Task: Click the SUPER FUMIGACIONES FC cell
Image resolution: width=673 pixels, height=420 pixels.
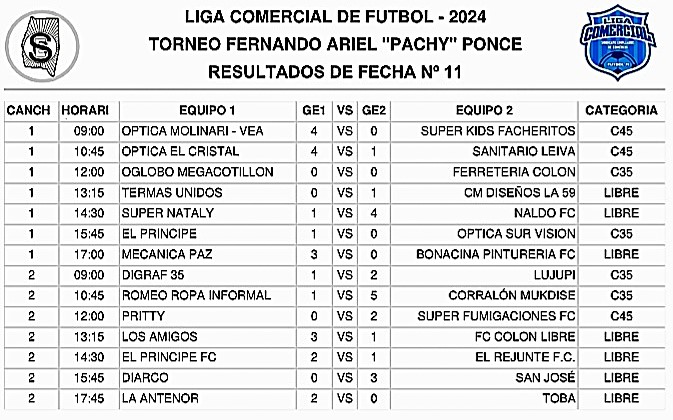Action: pyautogui.click(x=484, y=316)
